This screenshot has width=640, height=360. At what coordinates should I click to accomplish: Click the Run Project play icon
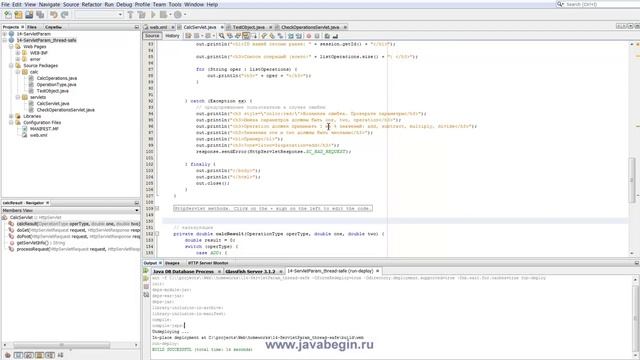pyautogui.click(x=153, y=15)
